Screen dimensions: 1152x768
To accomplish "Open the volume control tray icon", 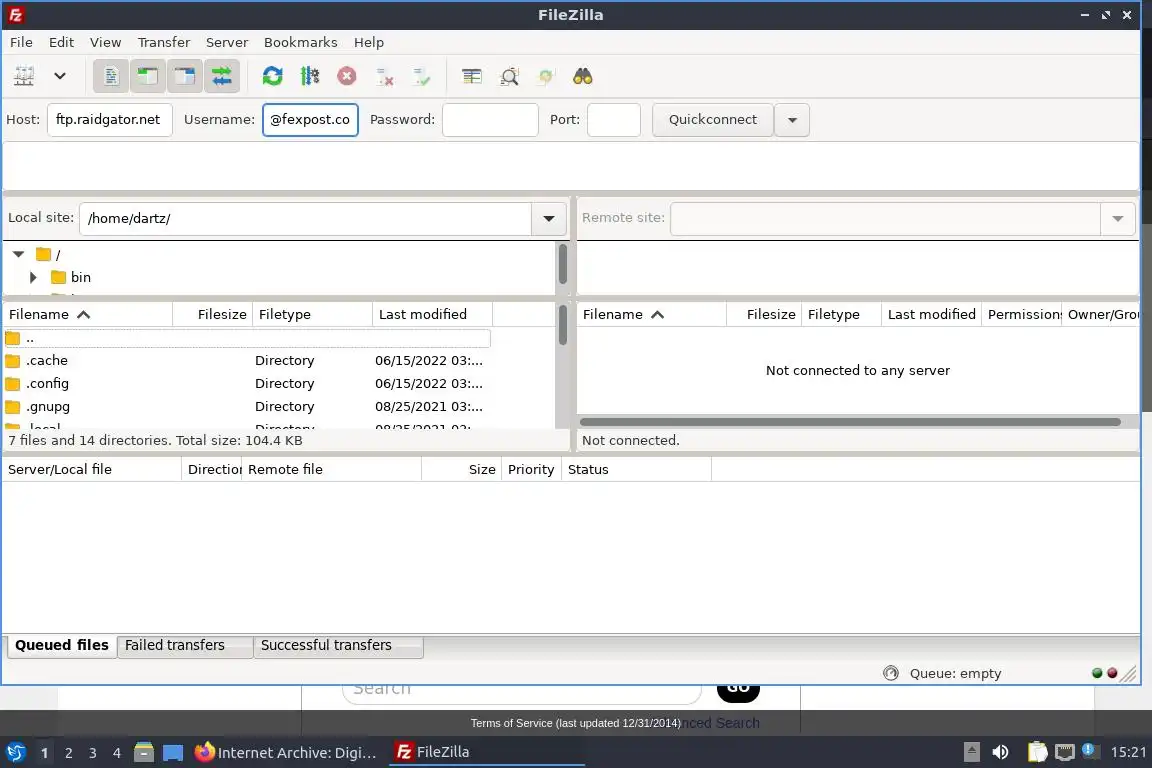I will tap(1000, 752).
